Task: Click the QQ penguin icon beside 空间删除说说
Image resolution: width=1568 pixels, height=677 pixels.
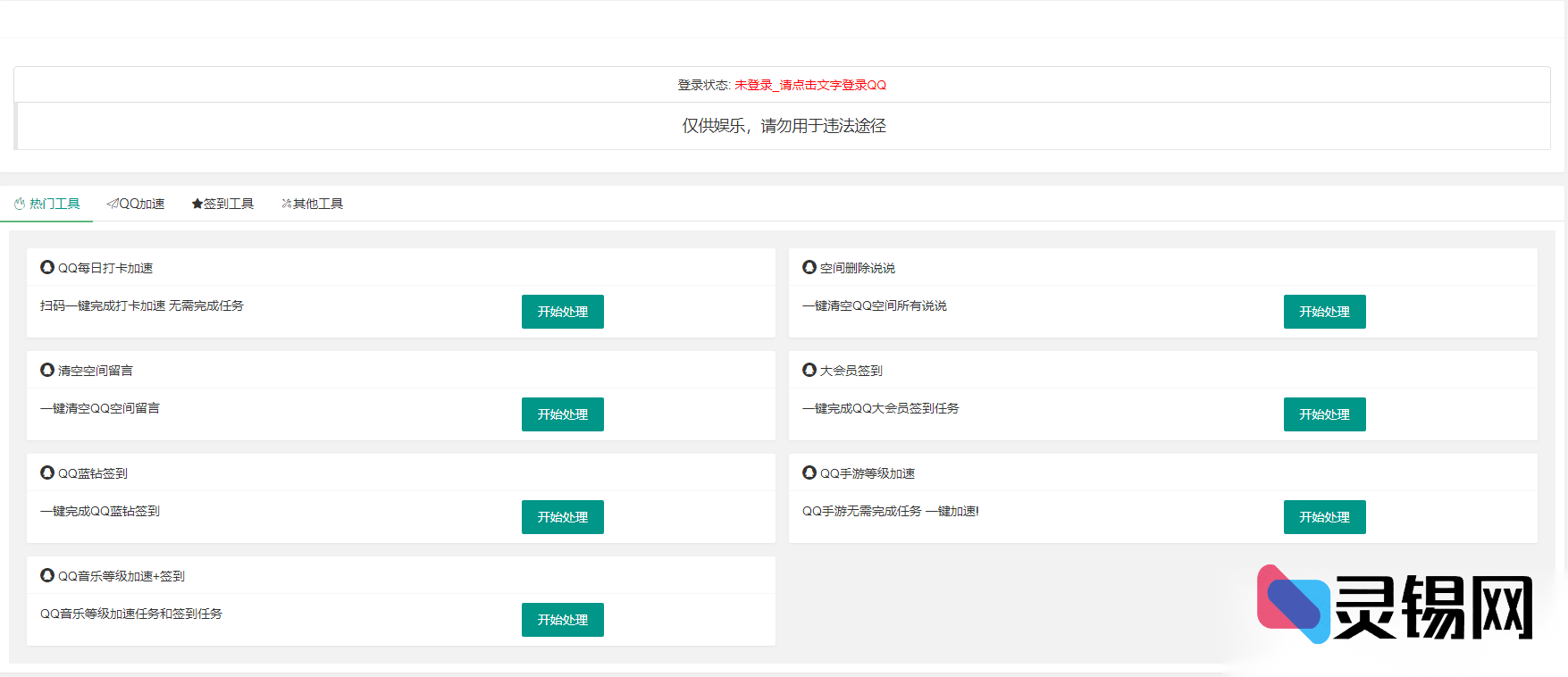Action: (x=809, y=267)
